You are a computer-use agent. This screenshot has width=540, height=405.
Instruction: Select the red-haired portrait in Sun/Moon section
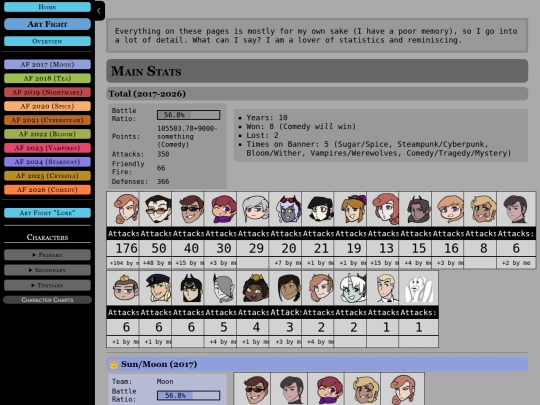pyautogui.click(x=403, y=389)
